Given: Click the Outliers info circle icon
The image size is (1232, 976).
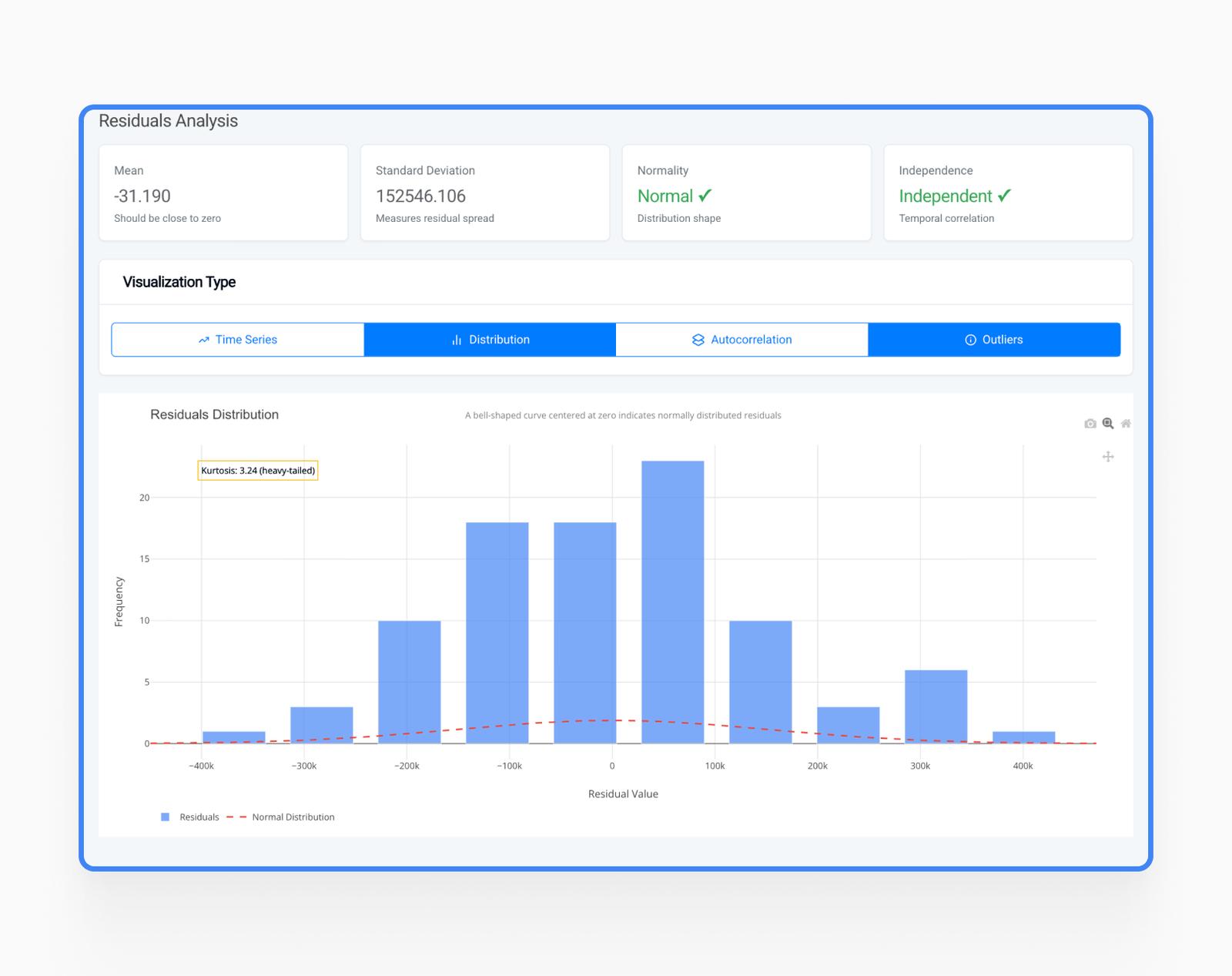Looking at the screenshot, I should pos(970,340).
